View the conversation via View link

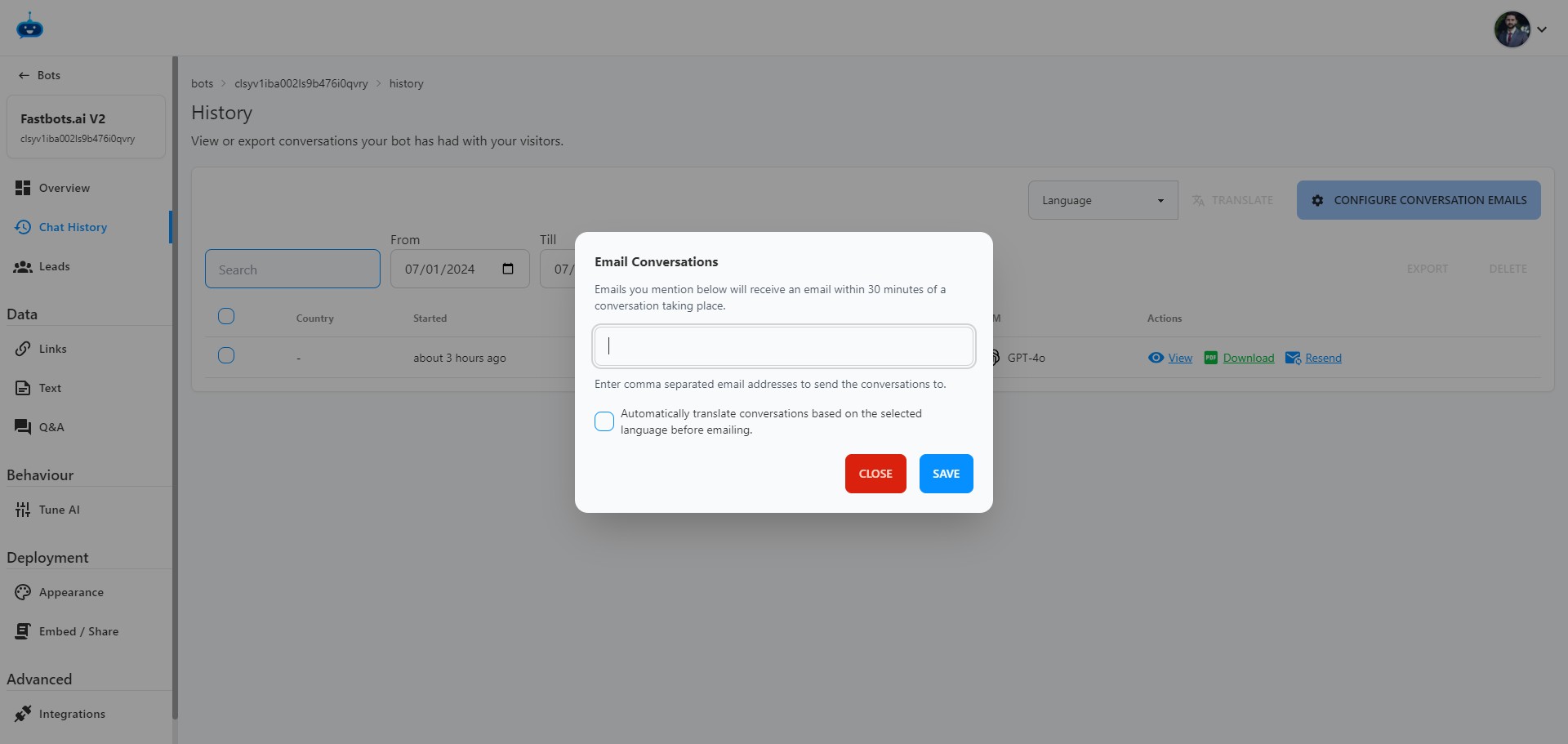point(1180,358)
